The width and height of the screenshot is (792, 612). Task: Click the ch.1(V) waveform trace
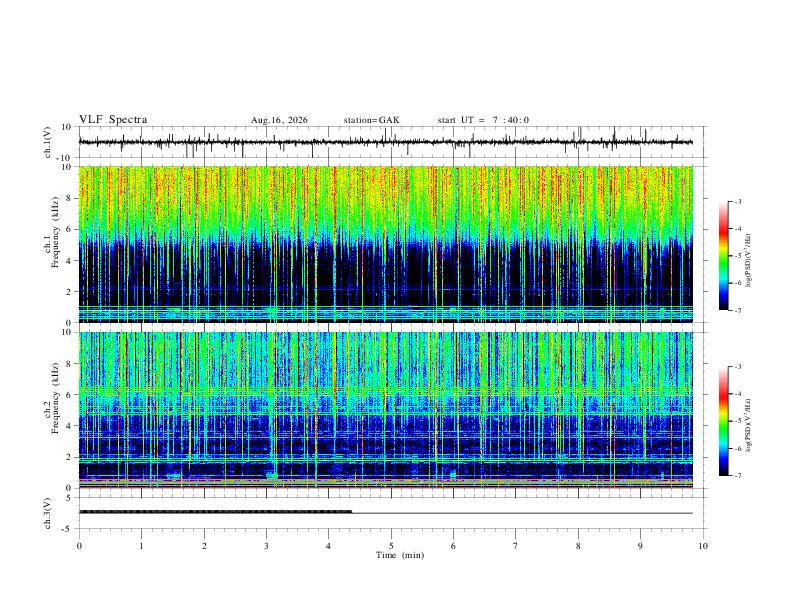385,142
